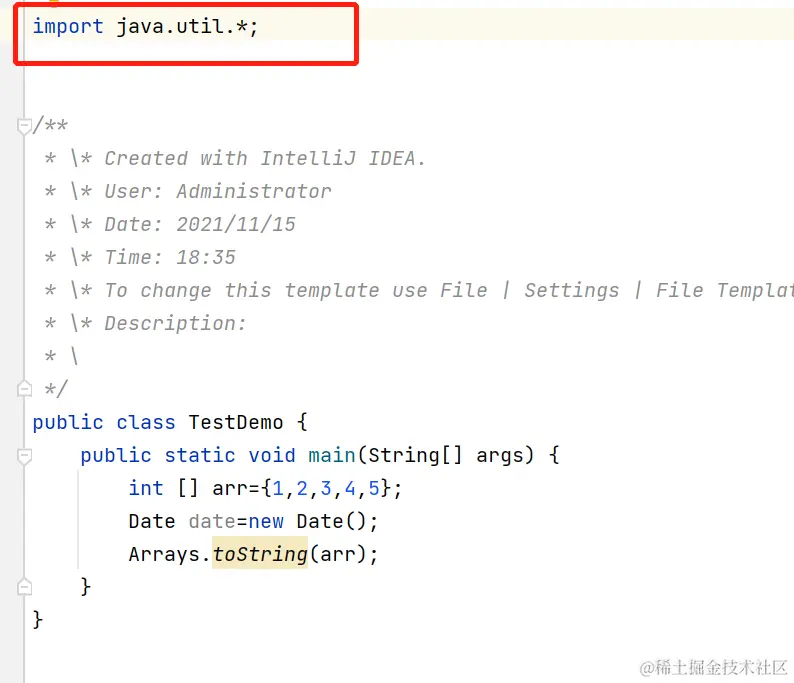Click the comment 'Created with IntelliJ IDEA.'

[x=265, y=158]
